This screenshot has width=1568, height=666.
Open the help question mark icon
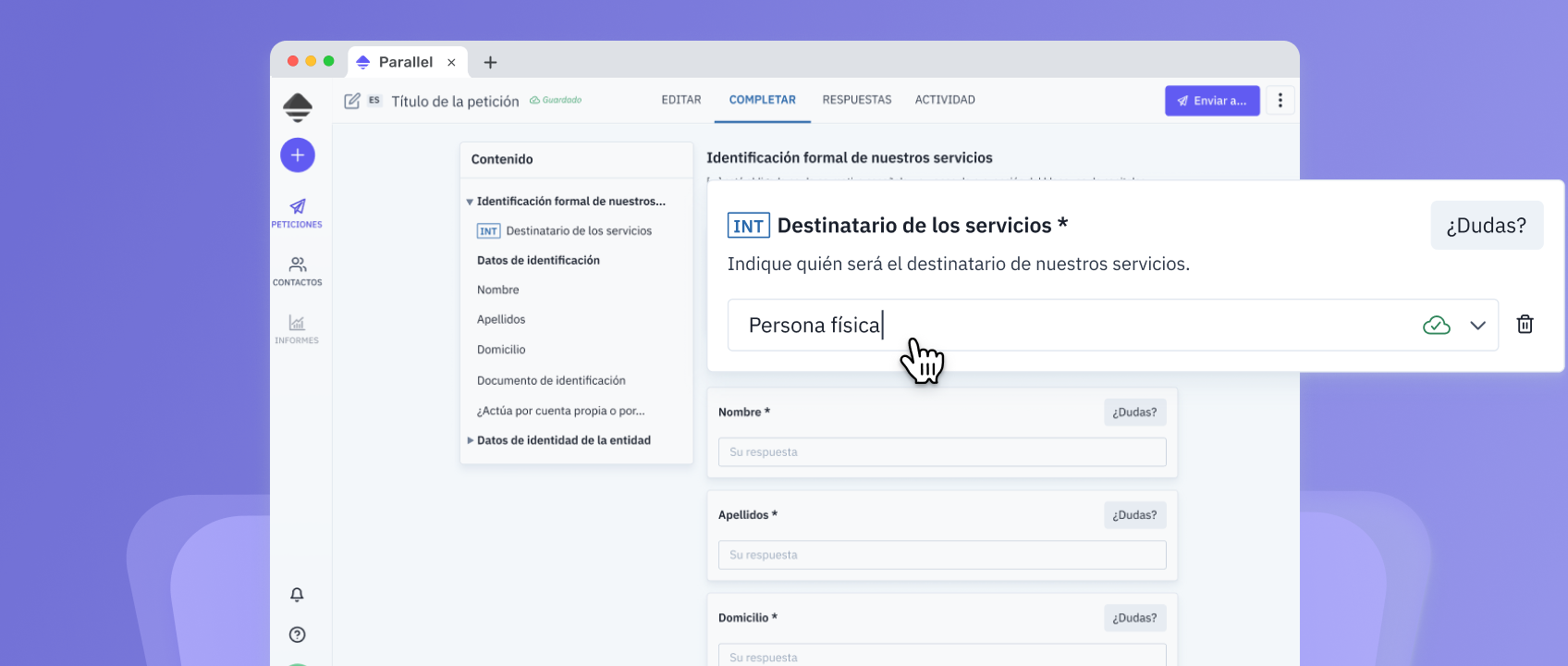[x=297, y=635]
